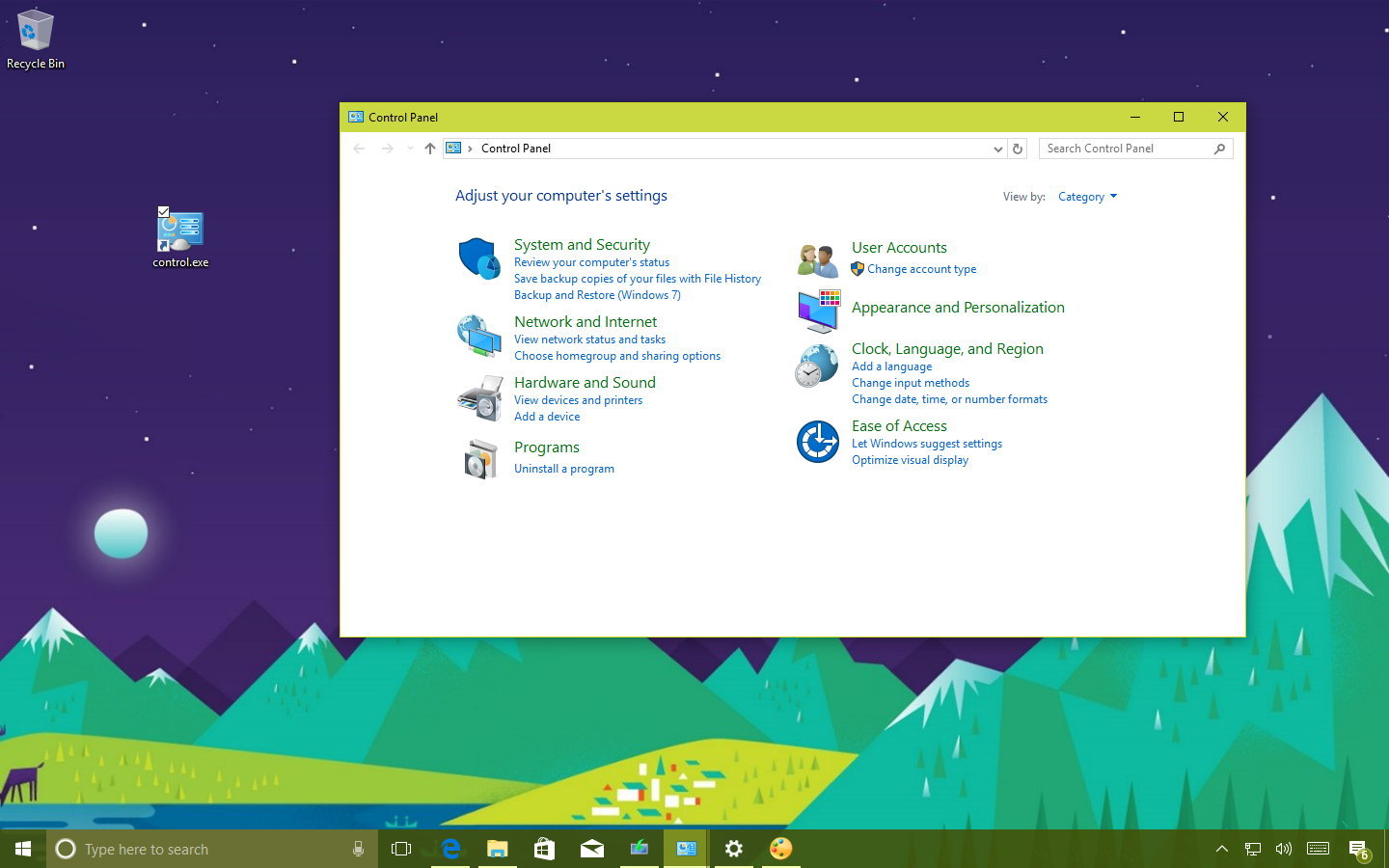Image resolution: width=1389 pixels, height=868 pixels.
Task: Expand the address bar history dropdown
Action: [997, 148]
